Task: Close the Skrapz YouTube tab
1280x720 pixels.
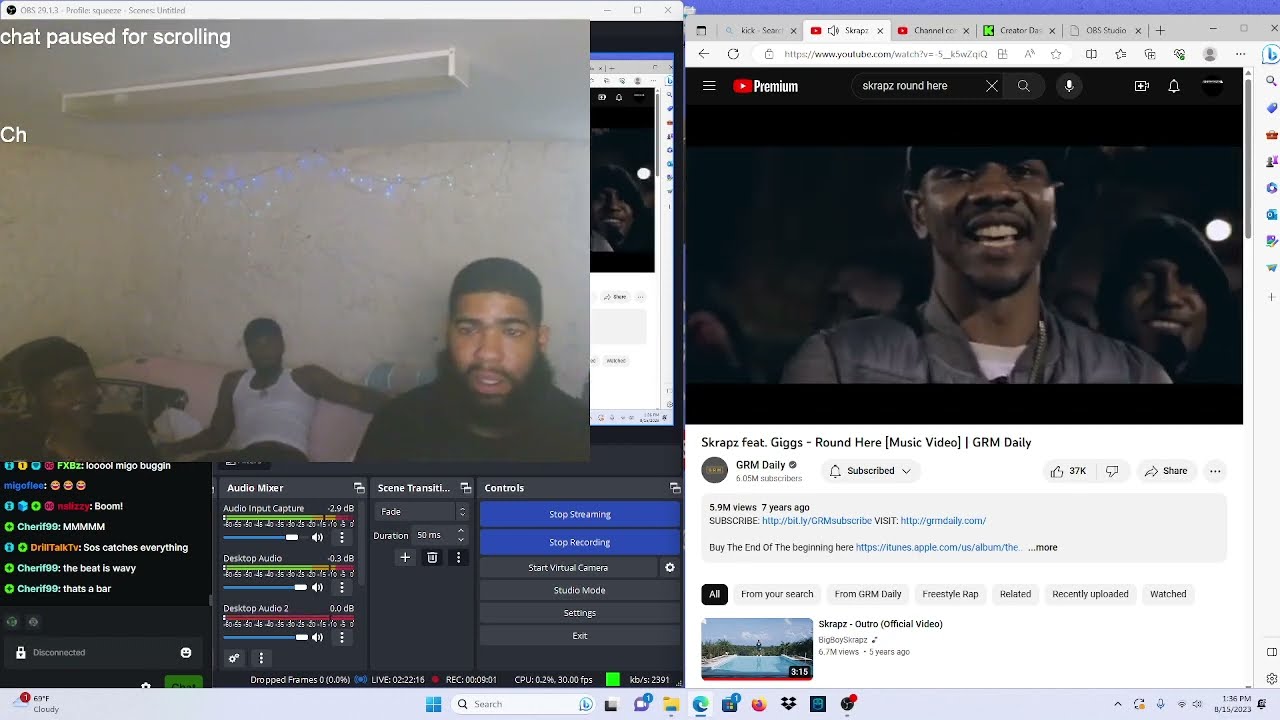Action: pyautogui.click(x=880, y=31)
